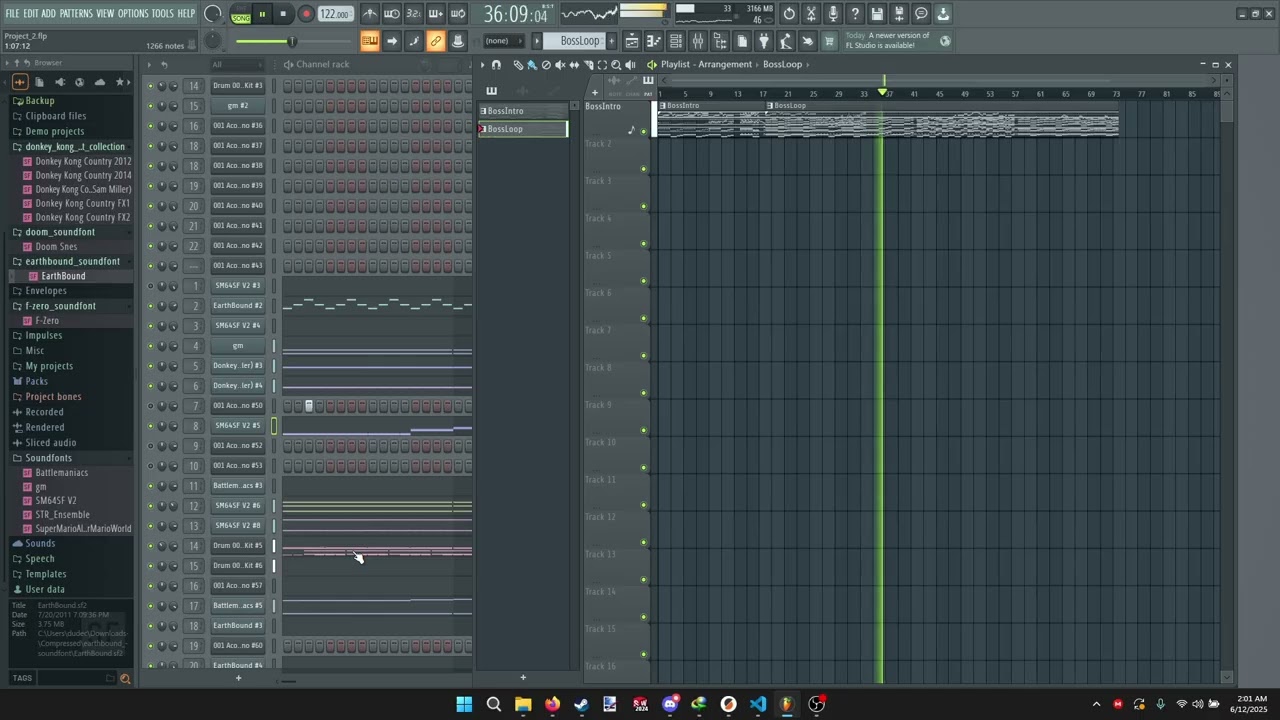Pause playback with the pause button

click(x=262, y=14)
